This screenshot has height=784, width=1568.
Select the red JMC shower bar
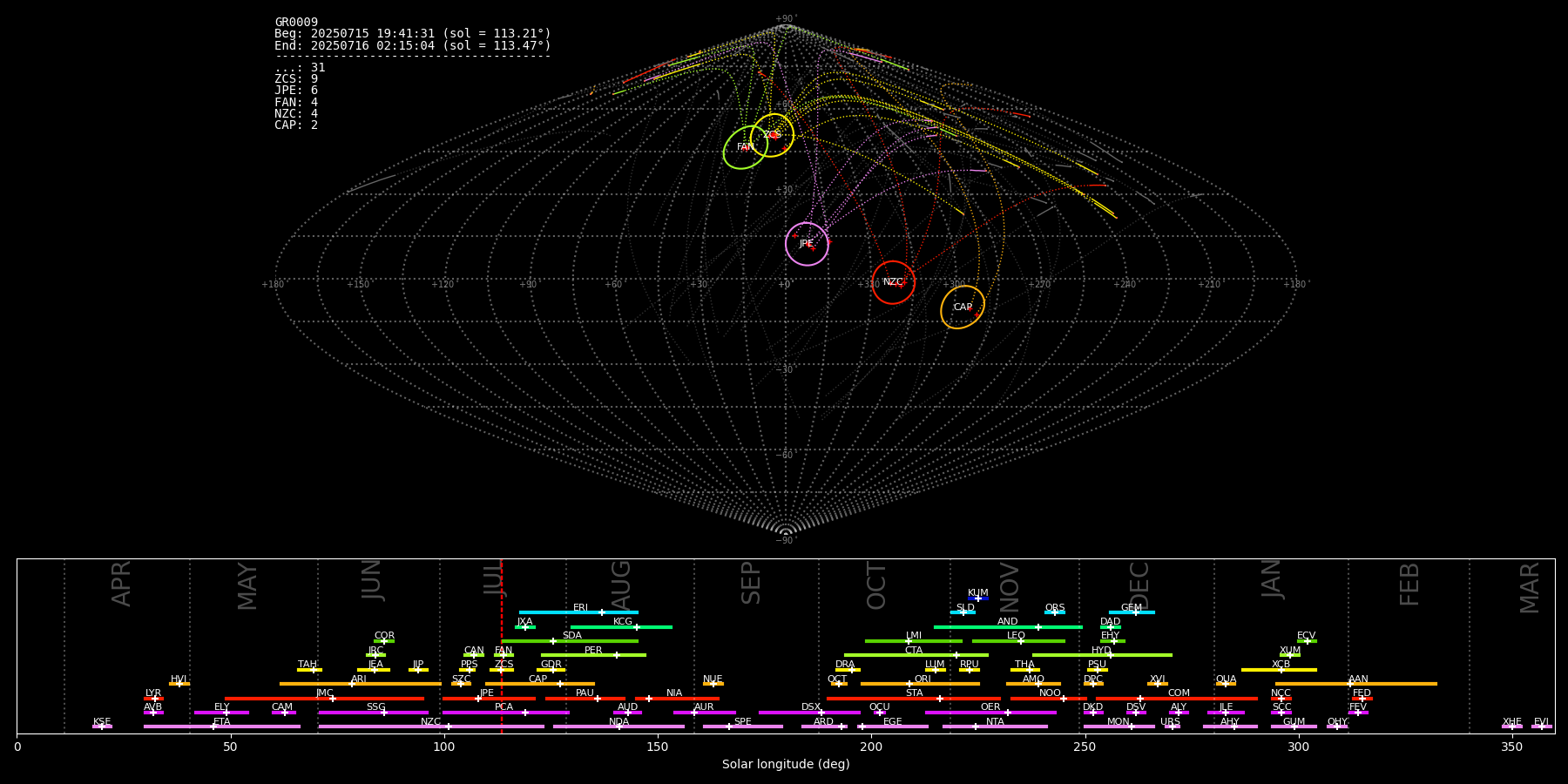tap(325, 698)
